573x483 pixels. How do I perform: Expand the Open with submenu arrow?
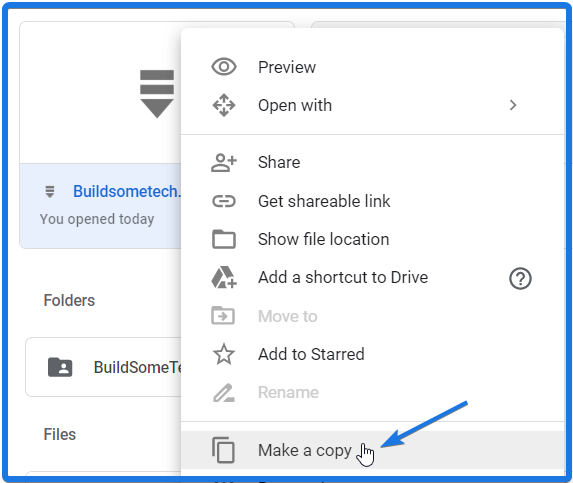(513, 105)
